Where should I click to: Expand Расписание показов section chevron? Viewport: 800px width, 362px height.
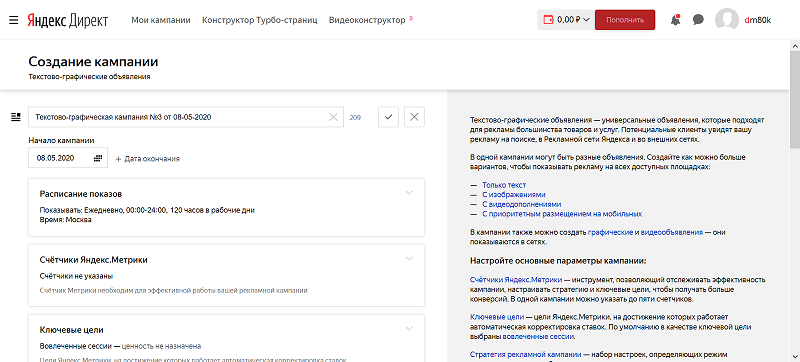tap(409, 193)
